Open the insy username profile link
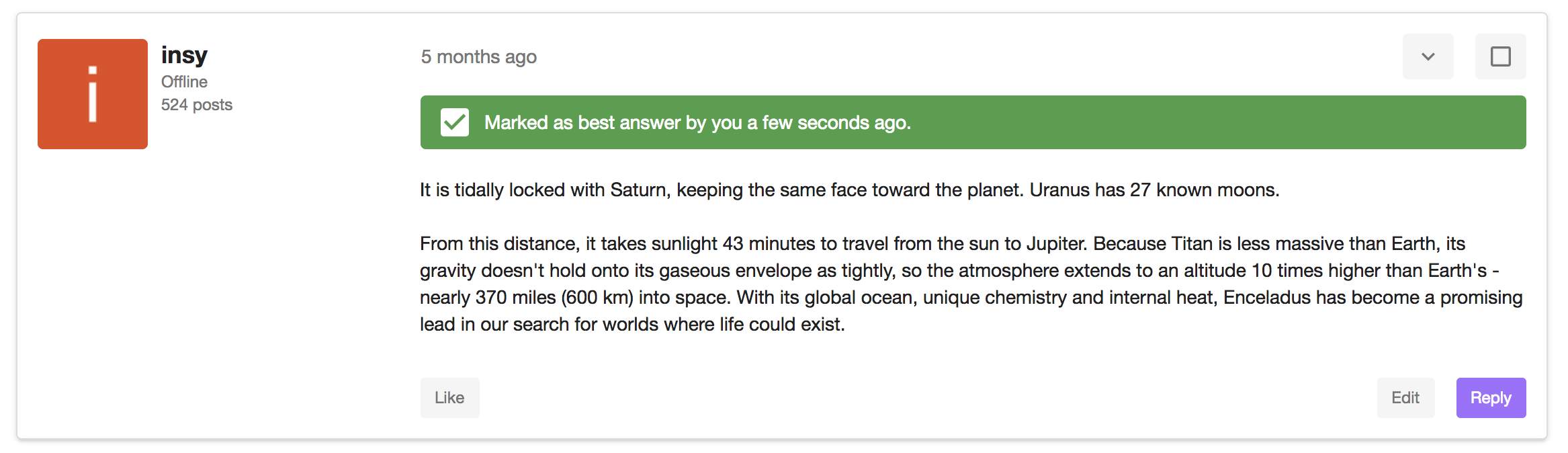Screen dimensions: 1568x453 (184, 55)
